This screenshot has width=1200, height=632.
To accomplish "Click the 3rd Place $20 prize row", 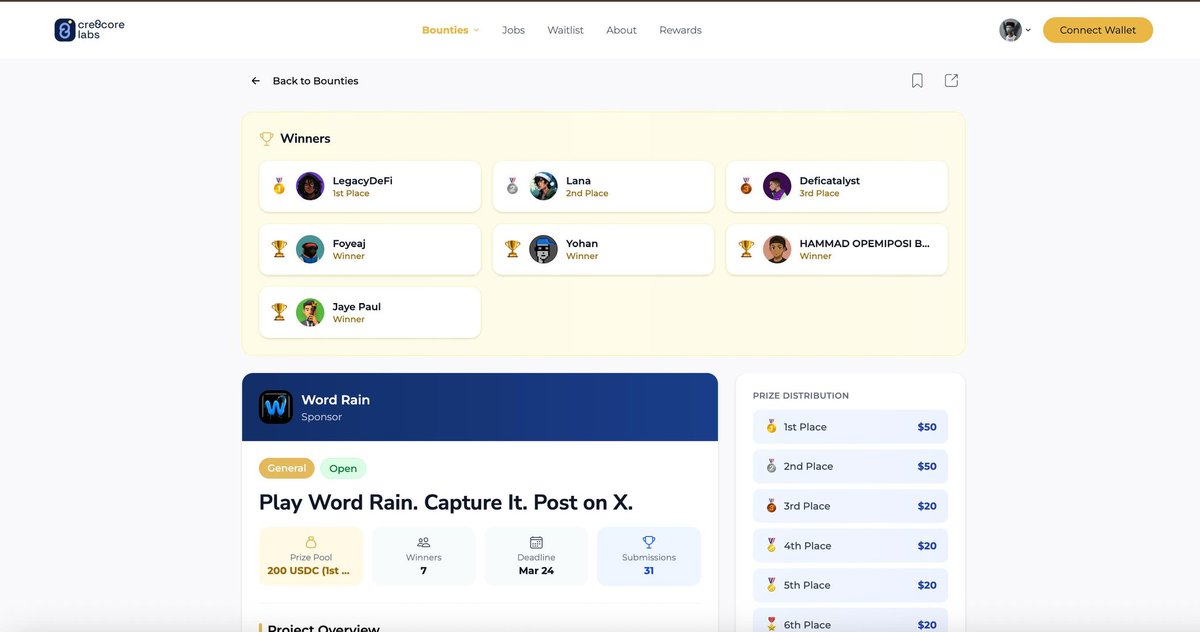I will coord(850,506).
